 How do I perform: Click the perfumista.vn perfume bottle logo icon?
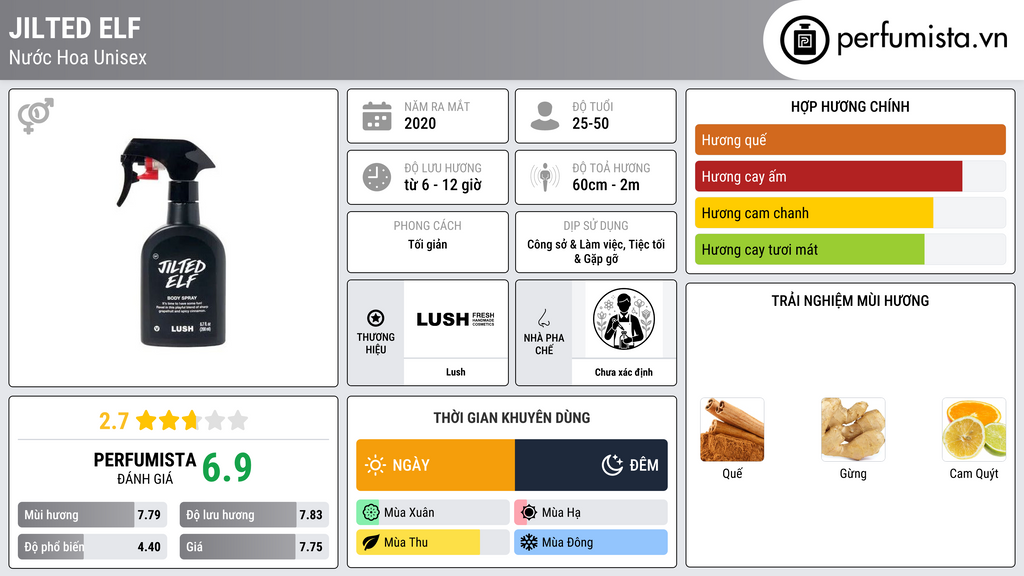click(804, 40)
